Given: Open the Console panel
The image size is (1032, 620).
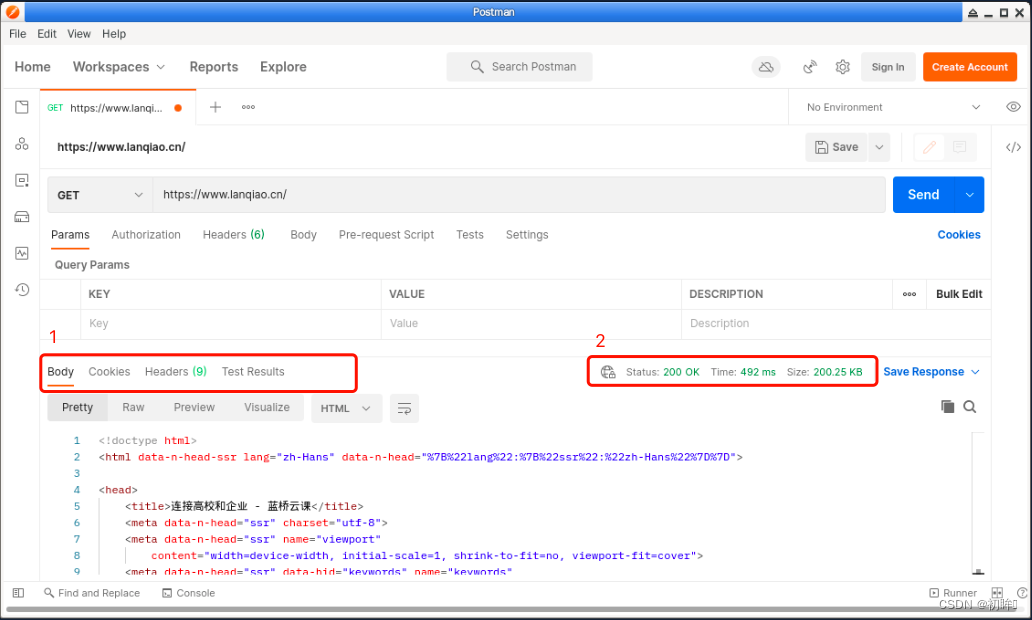Looking at the screenshot, I should (x=189, y=593).
